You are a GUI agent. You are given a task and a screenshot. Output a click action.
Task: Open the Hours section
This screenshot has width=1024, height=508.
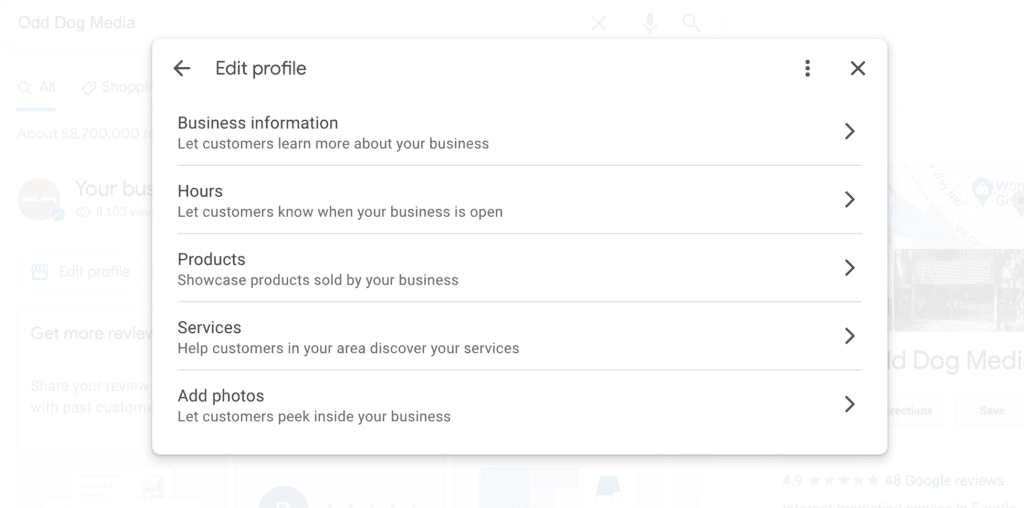coord(519,200)
